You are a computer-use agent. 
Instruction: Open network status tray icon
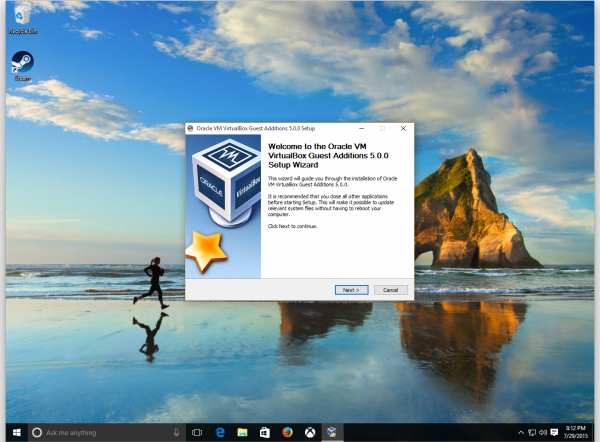[532, 433]
